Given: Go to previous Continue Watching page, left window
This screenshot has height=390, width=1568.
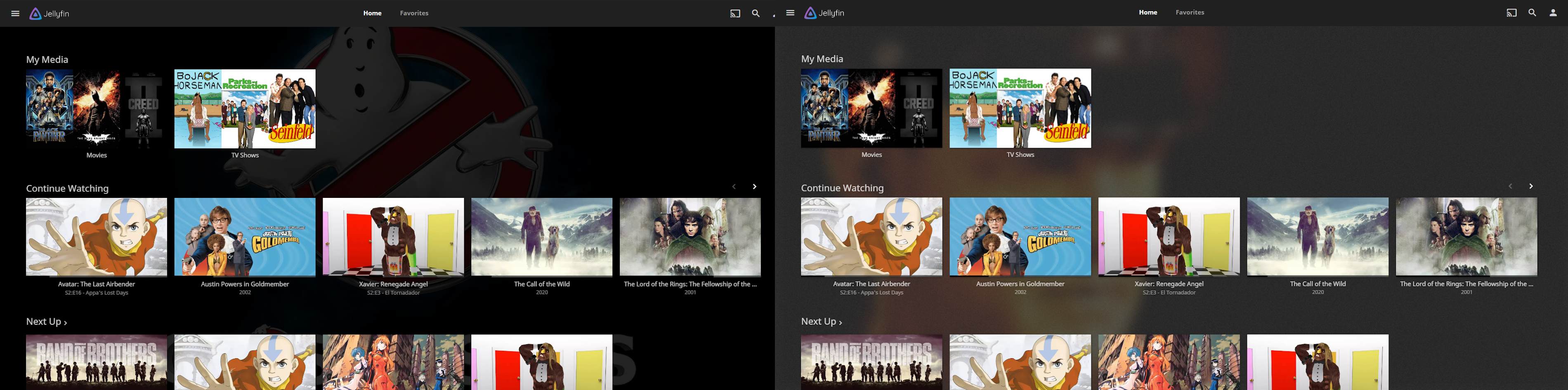Looking at the screenshot, I should (734, 187).
